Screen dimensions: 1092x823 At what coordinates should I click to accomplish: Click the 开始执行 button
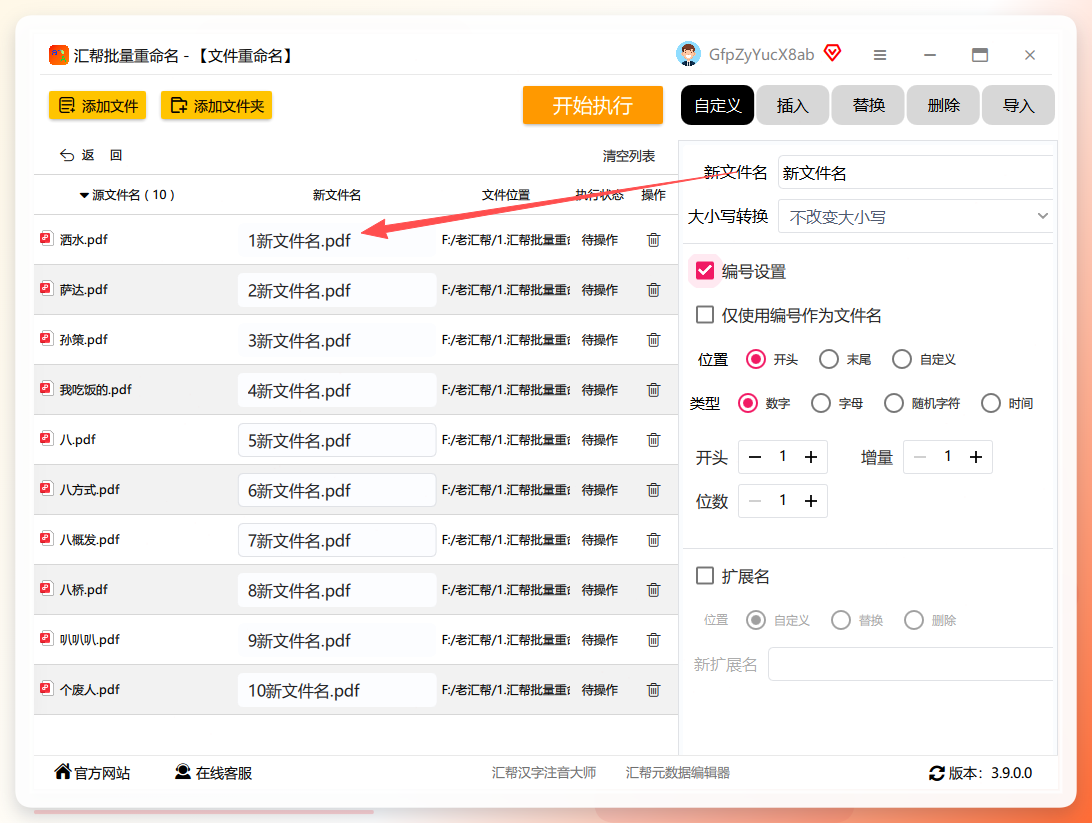[x=593, y=105]
